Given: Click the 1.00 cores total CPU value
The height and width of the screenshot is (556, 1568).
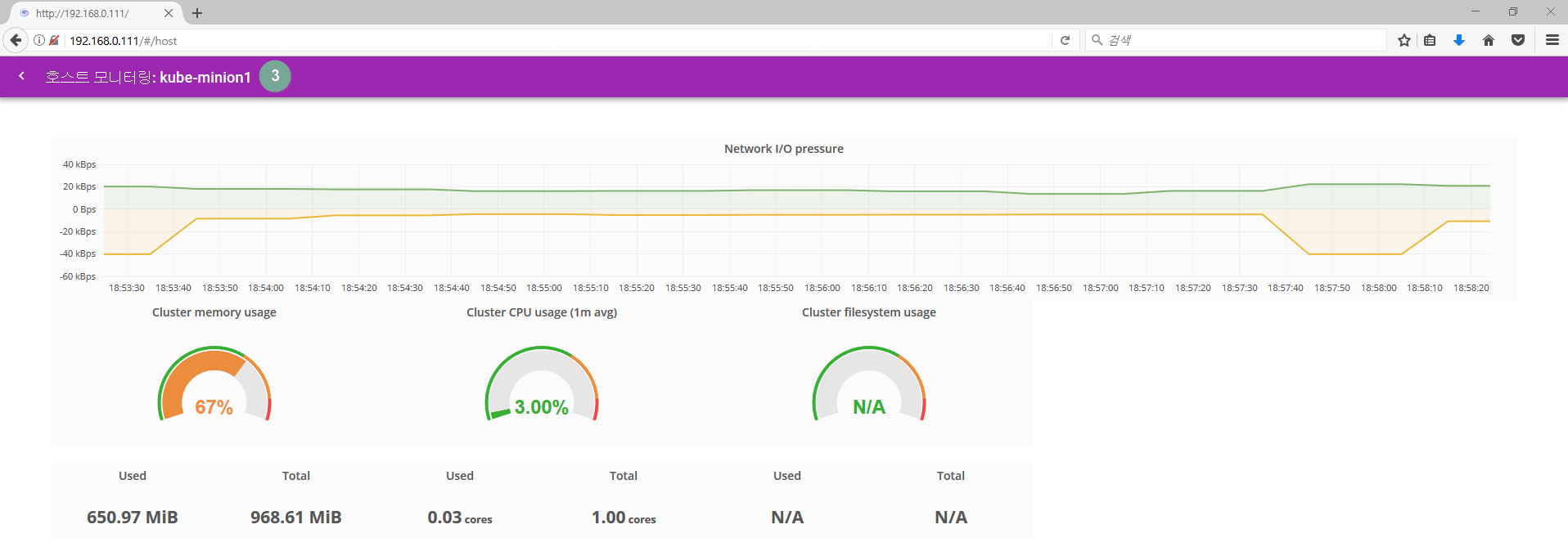Looking at the screenshot, I should [x=624, y=518].
